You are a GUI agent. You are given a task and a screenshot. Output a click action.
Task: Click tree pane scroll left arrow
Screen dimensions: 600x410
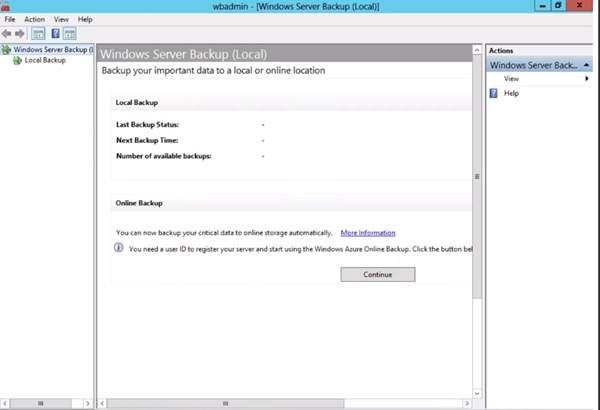5,403
